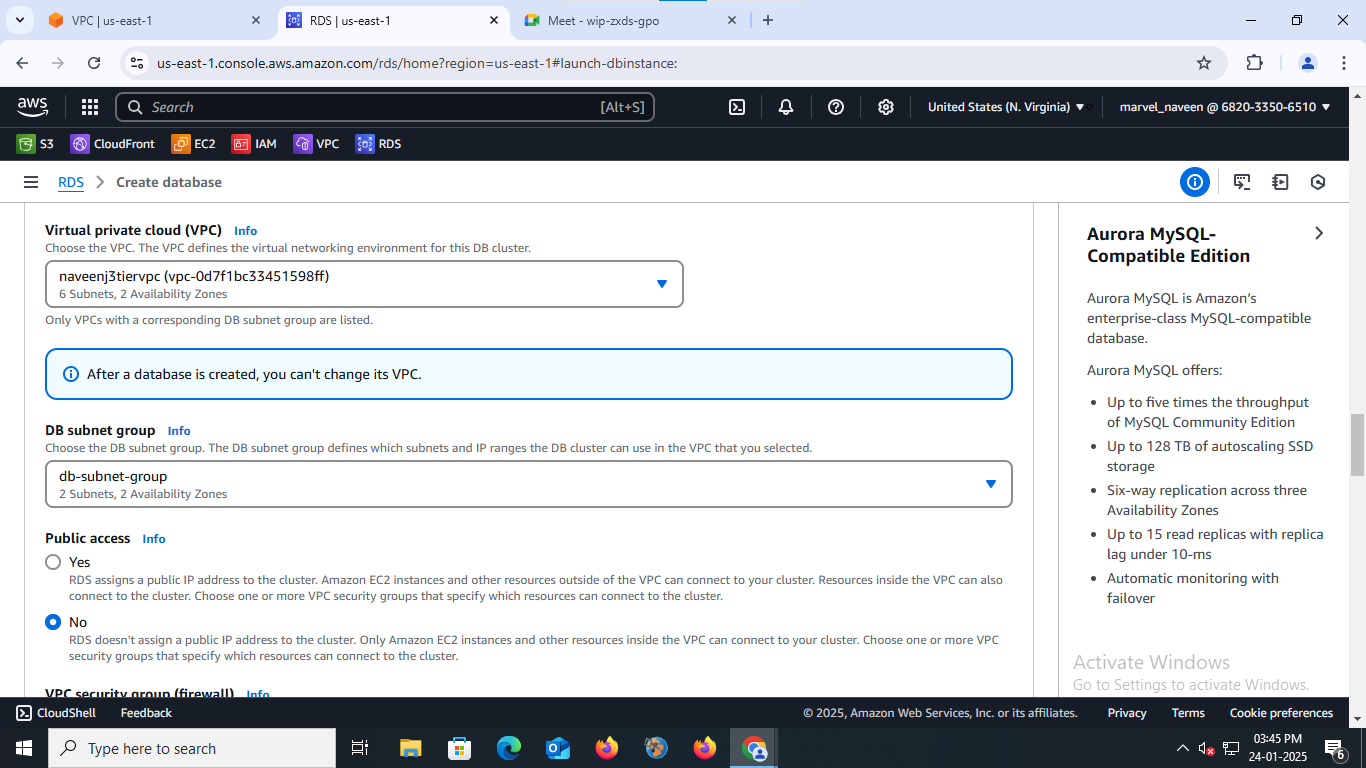View site information icon in address bar

click(137, 63)
